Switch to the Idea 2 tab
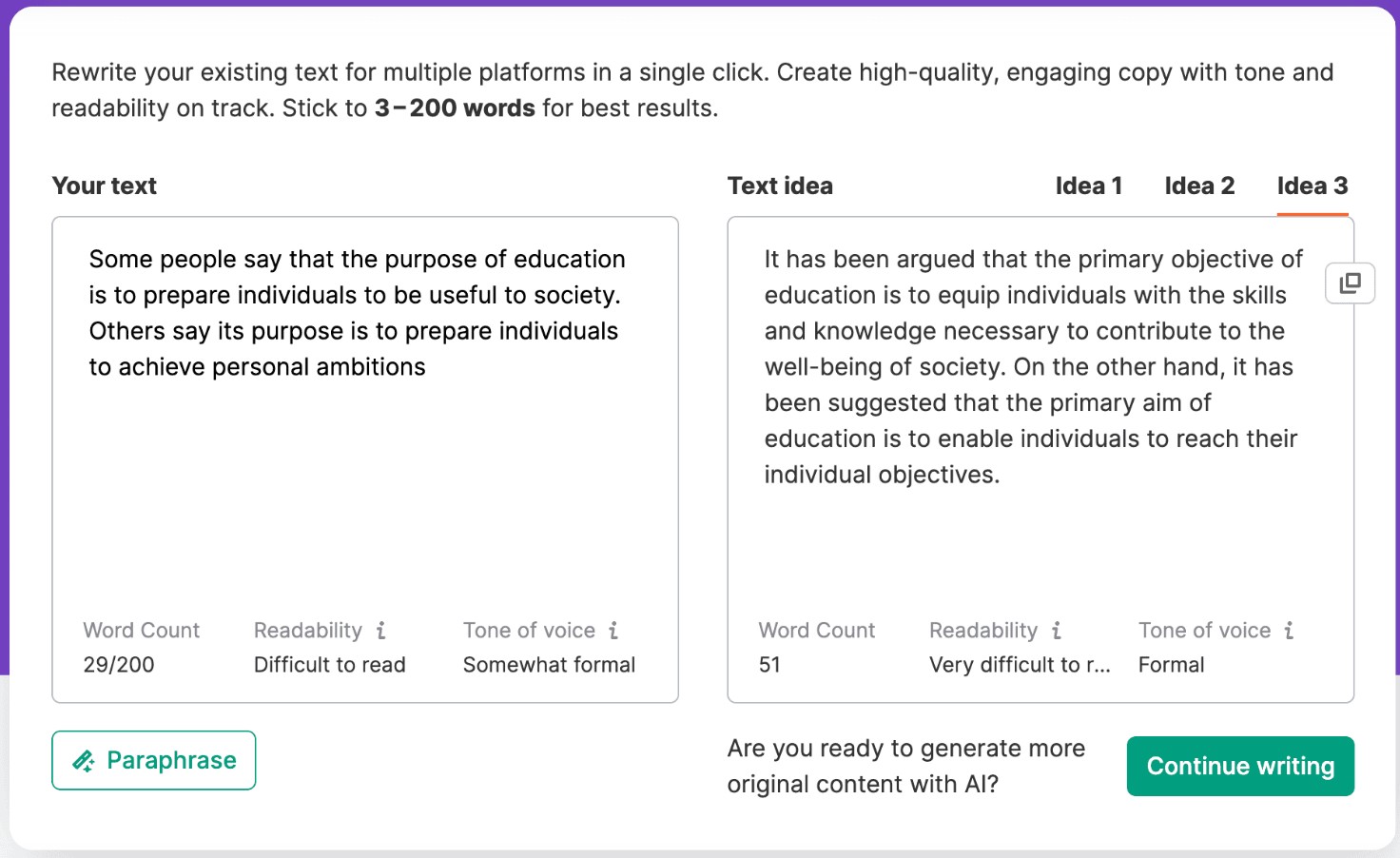The image size is (1400, 858). tap(1199, 186)
